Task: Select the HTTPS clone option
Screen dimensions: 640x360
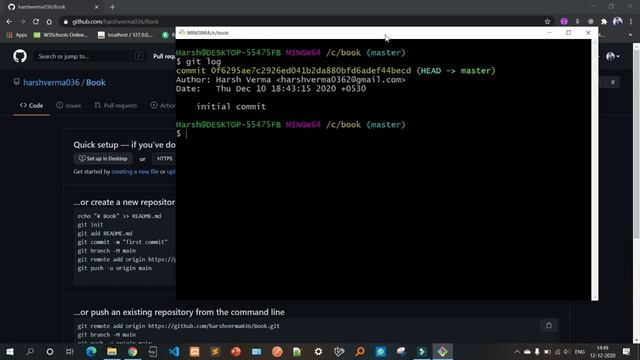Action: pyautogui.click(x=164, y=158)
